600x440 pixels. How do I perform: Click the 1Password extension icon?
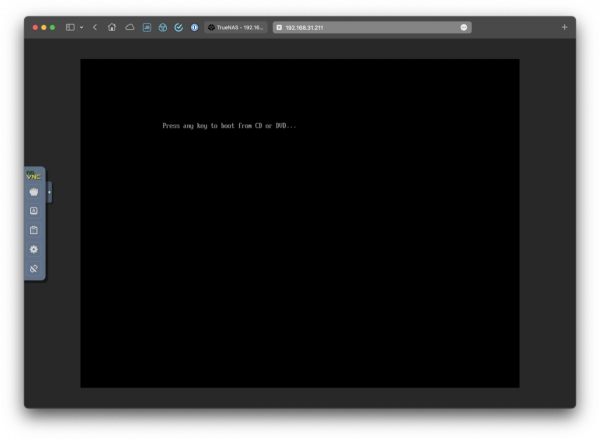click(194, 27)
